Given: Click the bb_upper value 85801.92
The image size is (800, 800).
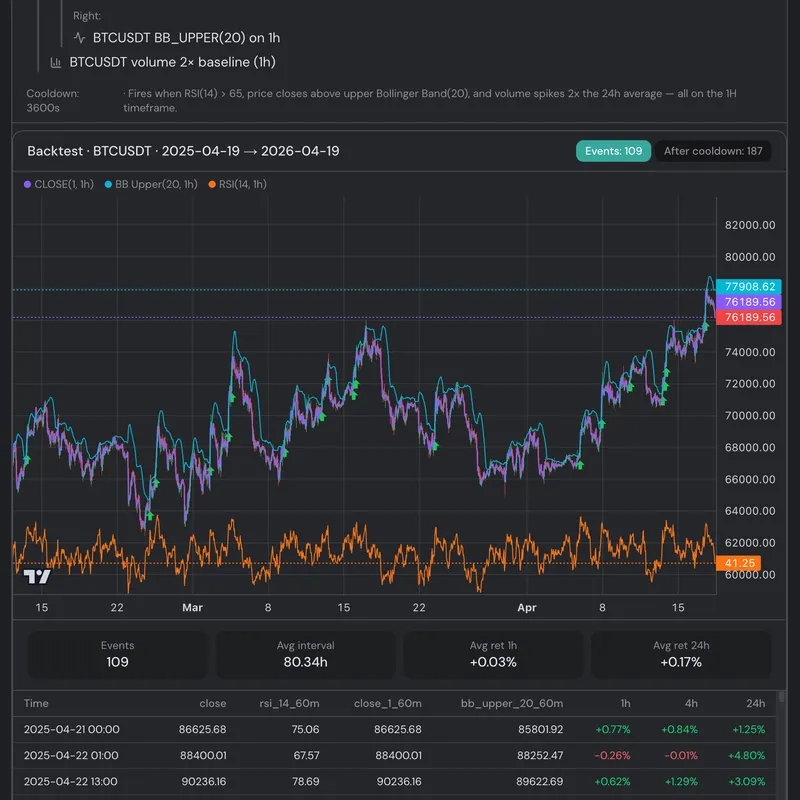Looking at the screenshot, I should (x=540, y=730).
